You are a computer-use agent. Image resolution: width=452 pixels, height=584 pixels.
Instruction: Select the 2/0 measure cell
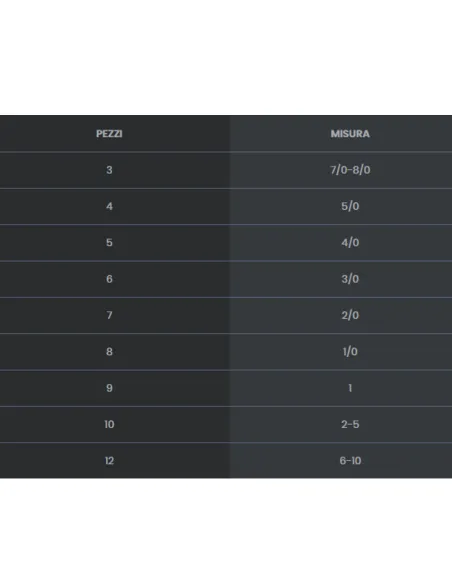tap(350, 315)
